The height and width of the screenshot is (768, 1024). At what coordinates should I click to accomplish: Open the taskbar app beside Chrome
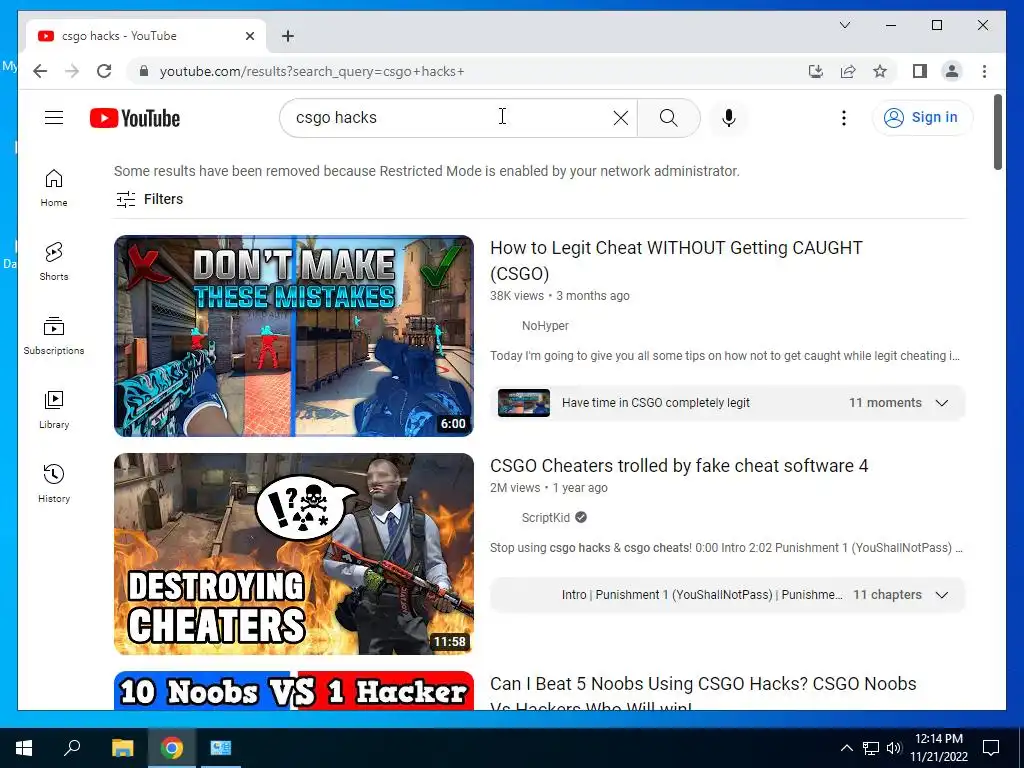[221, 748]
